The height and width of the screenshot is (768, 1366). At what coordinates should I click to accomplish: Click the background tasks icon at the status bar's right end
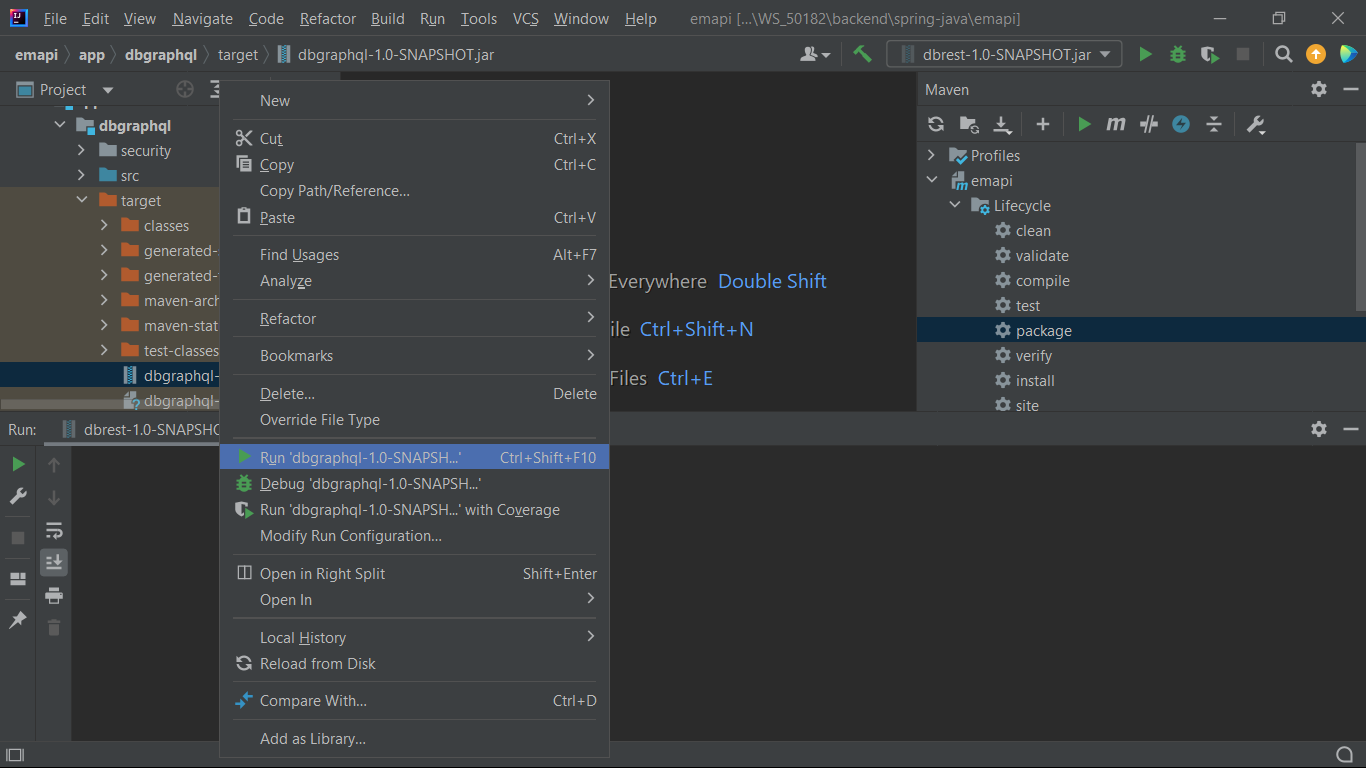(1345, 754)
